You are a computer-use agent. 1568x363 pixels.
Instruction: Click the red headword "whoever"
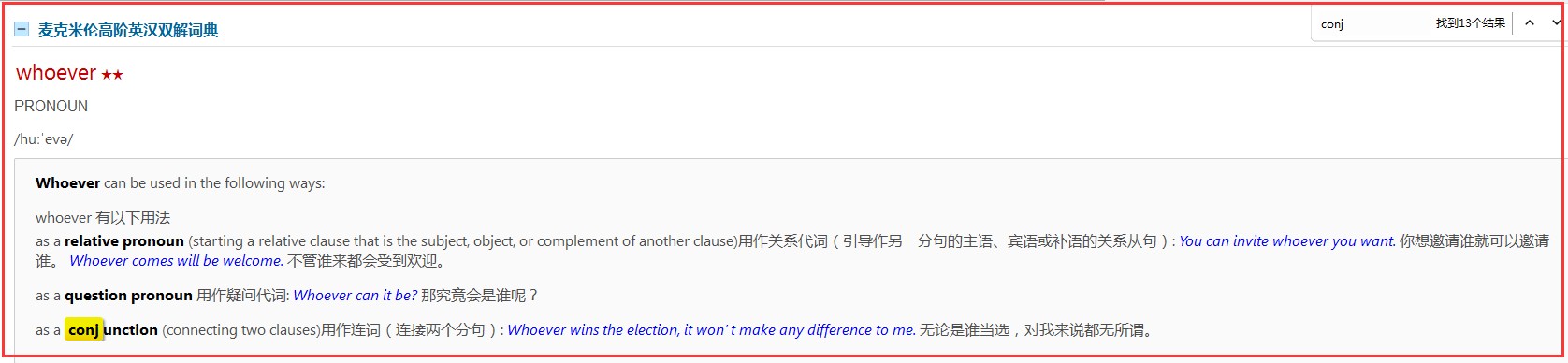(56, 73)
